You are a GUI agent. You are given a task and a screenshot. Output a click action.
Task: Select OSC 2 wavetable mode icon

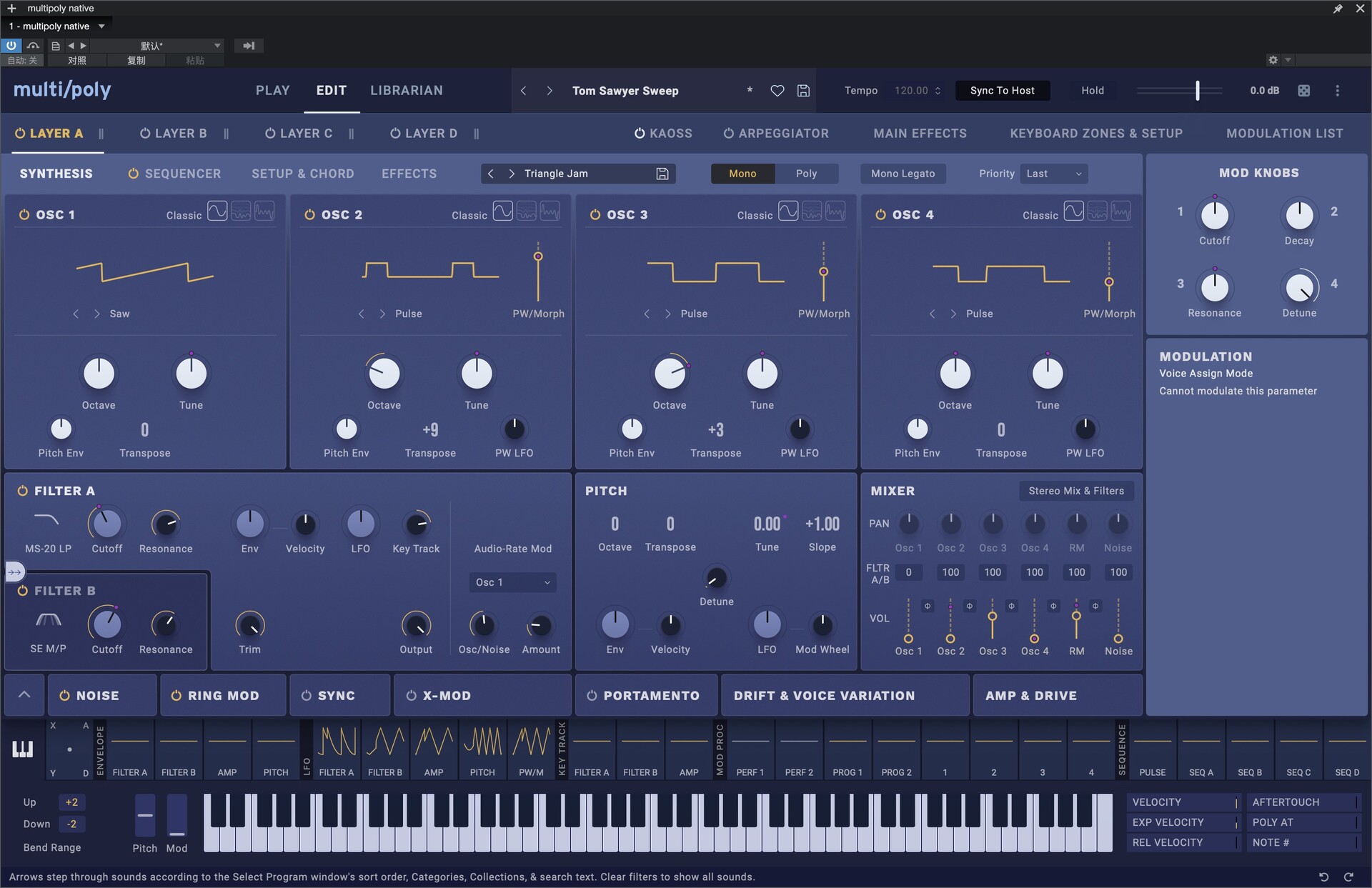coord(527,211)
